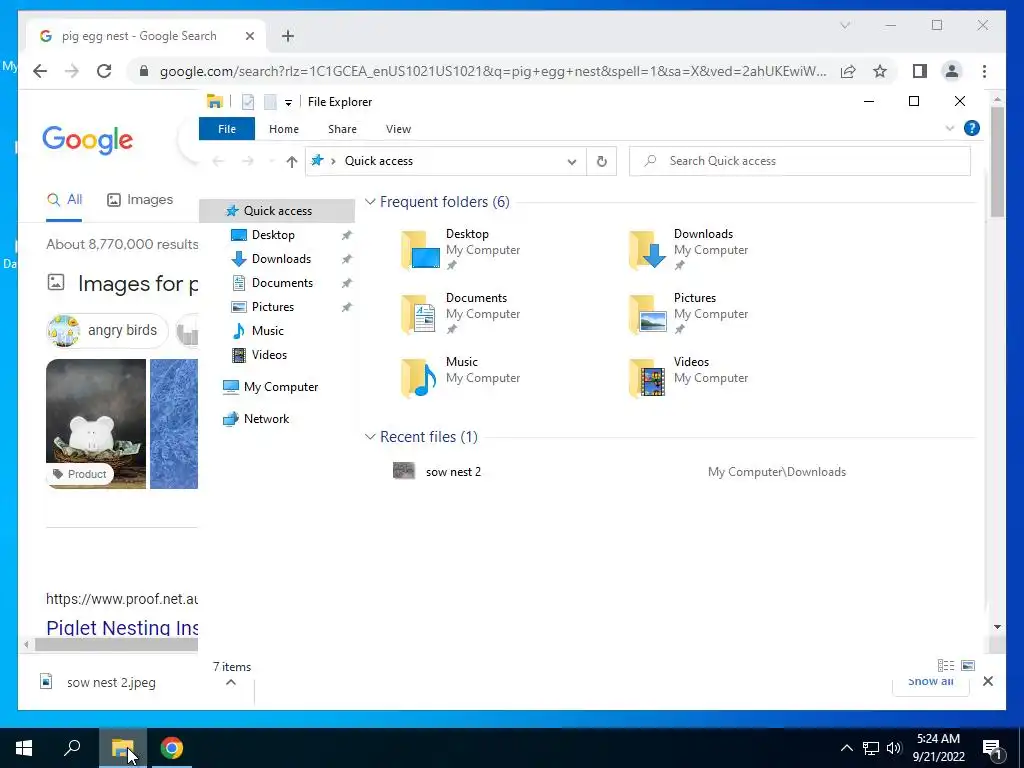Switch to the Home ribbon tab
1024x768 pixels.
coord(283,129)
